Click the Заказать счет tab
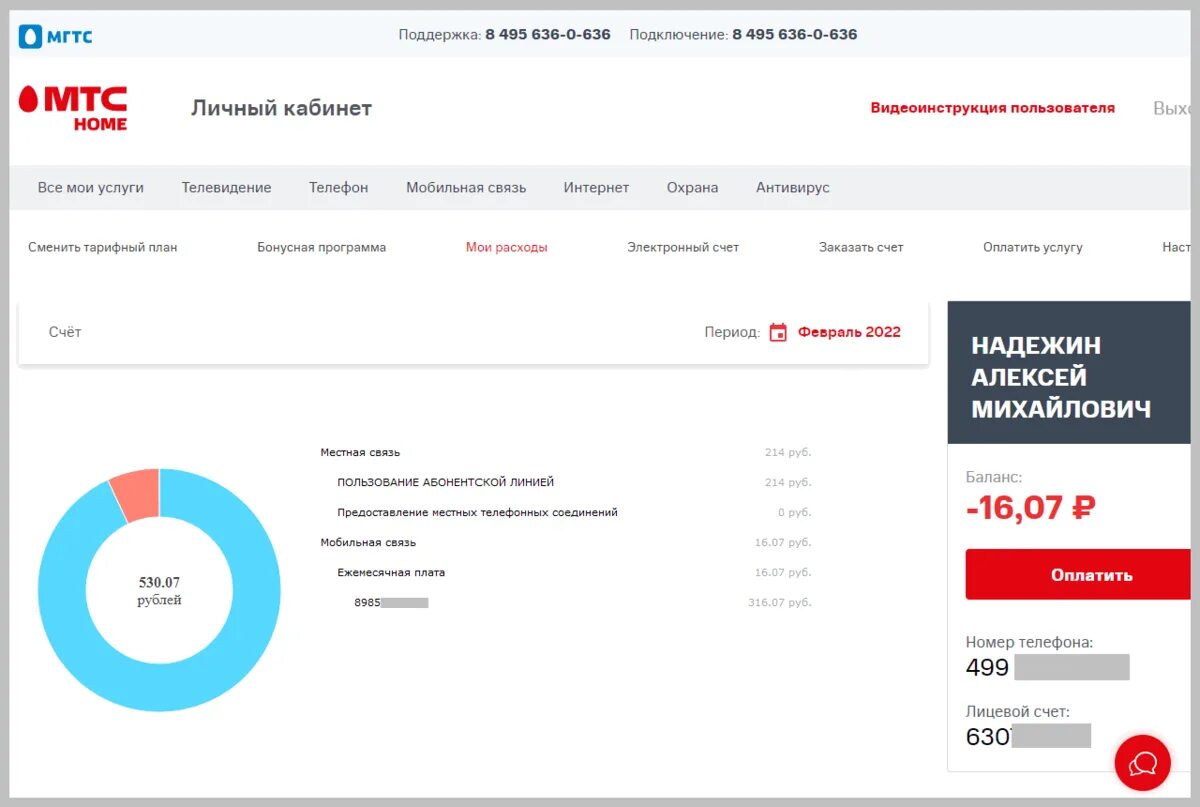1200x807 pixels. coord(861,247)
